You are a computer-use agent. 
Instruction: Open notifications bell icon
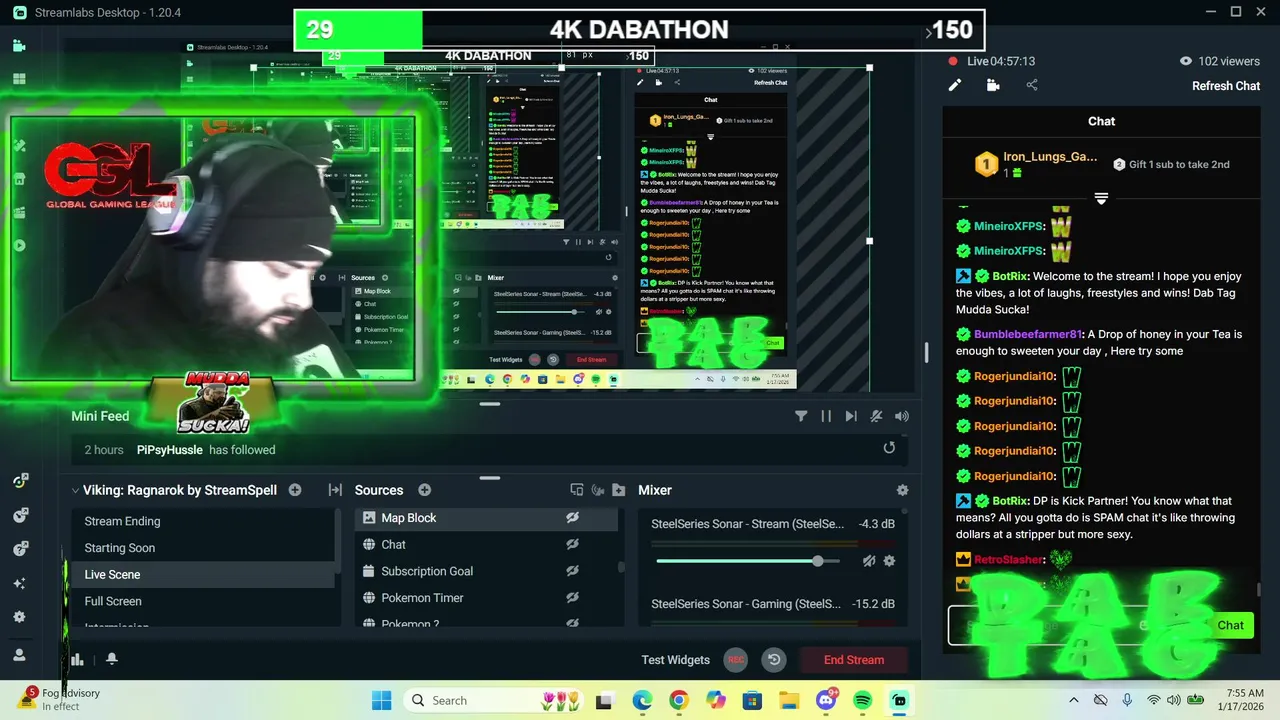(112, 659)
